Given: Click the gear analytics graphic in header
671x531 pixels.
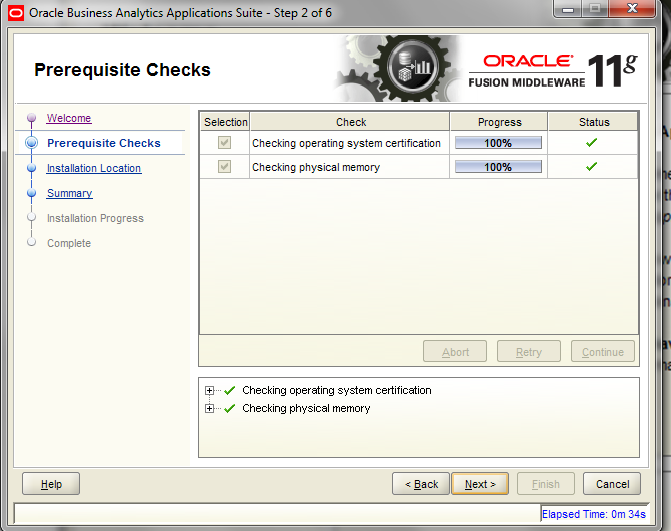Looking at the screenshot, I should click(x=398, y=68).
